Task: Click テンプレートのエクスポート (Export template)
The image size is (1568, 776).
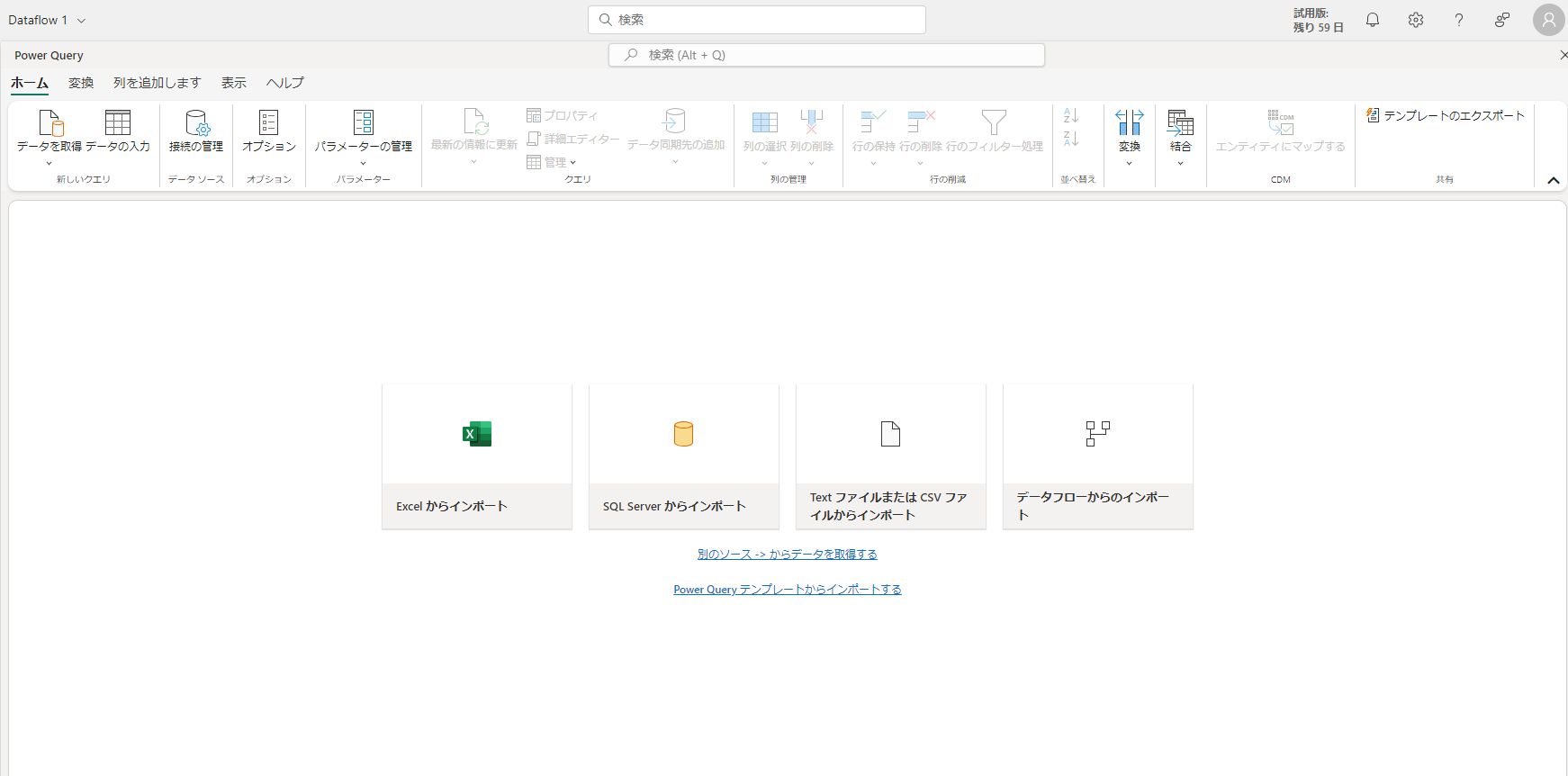Action: [1446, 115]
